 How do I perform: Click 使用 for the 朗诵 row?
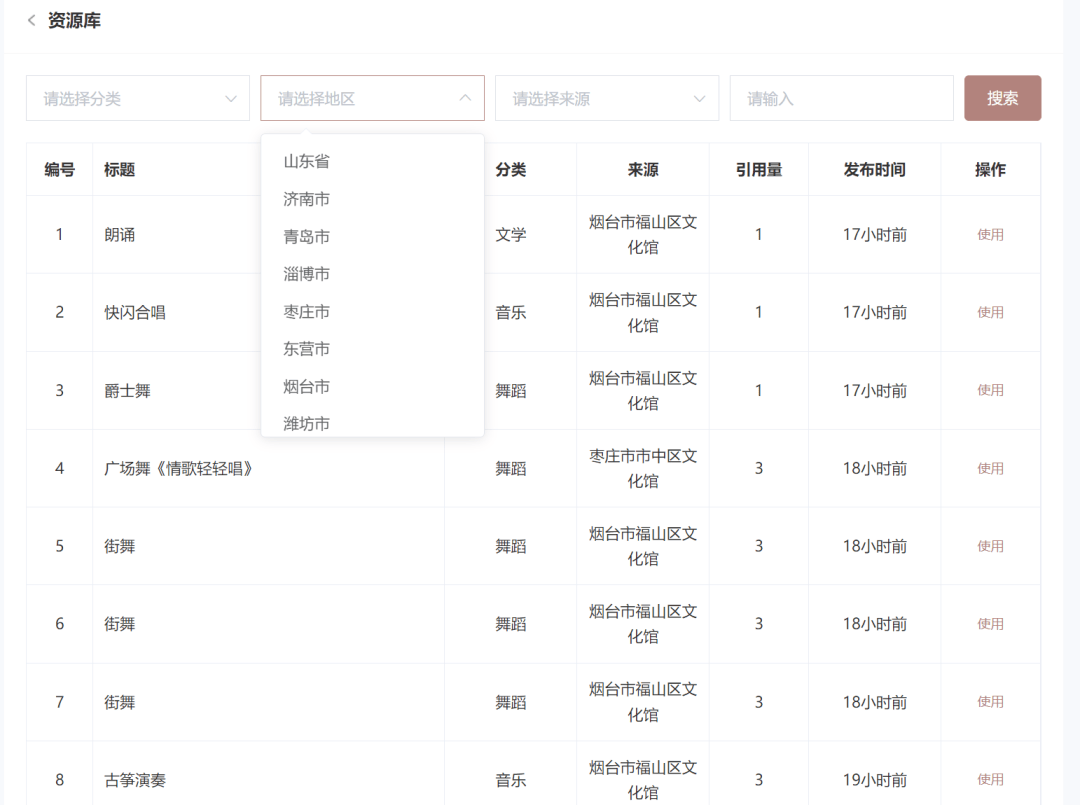point(990,235)
